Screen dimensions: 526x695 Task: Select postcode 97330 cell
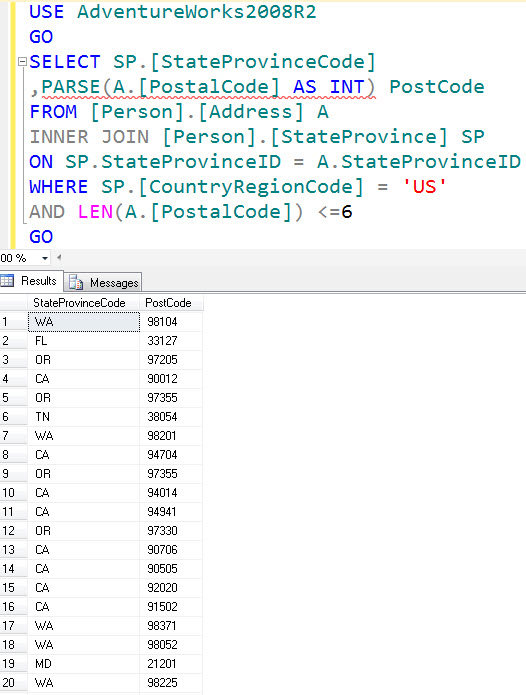[x=171, y=531]
